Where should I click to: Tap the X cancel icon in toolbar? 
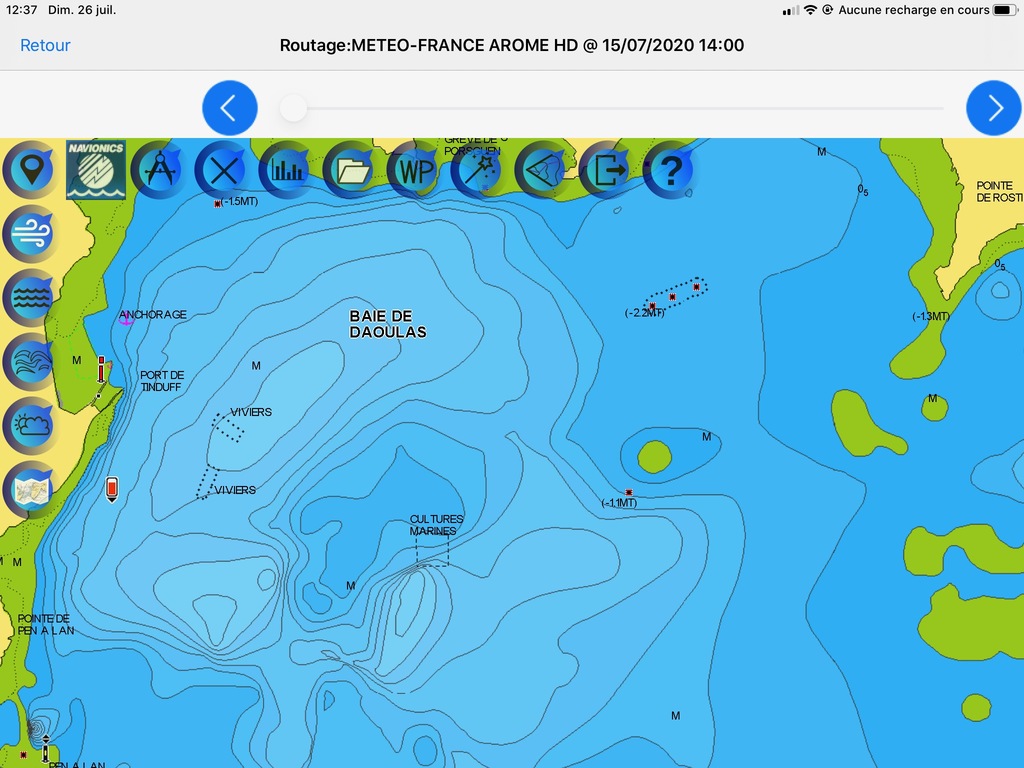pos(223,170)
